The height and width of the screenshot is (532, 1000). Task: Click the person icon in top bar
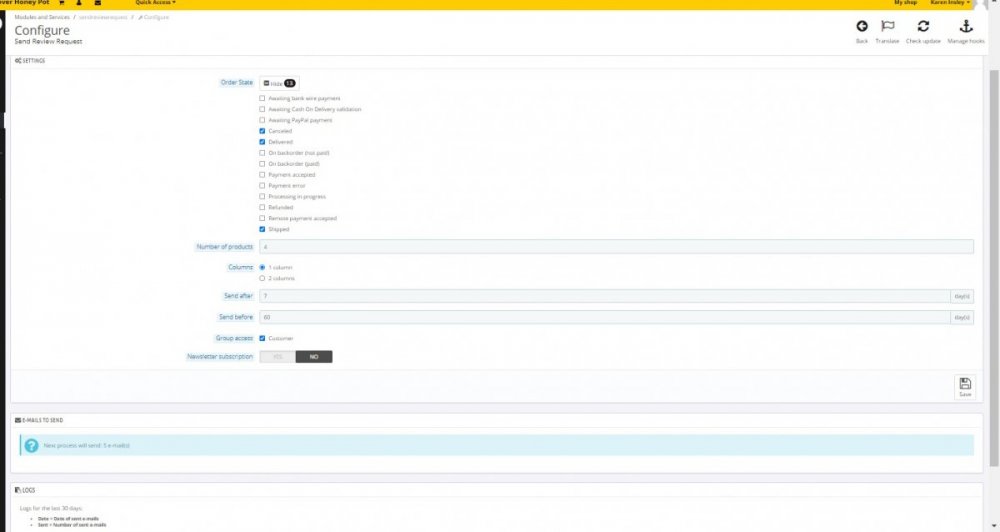pyautogui.click(x=80, y=3)
